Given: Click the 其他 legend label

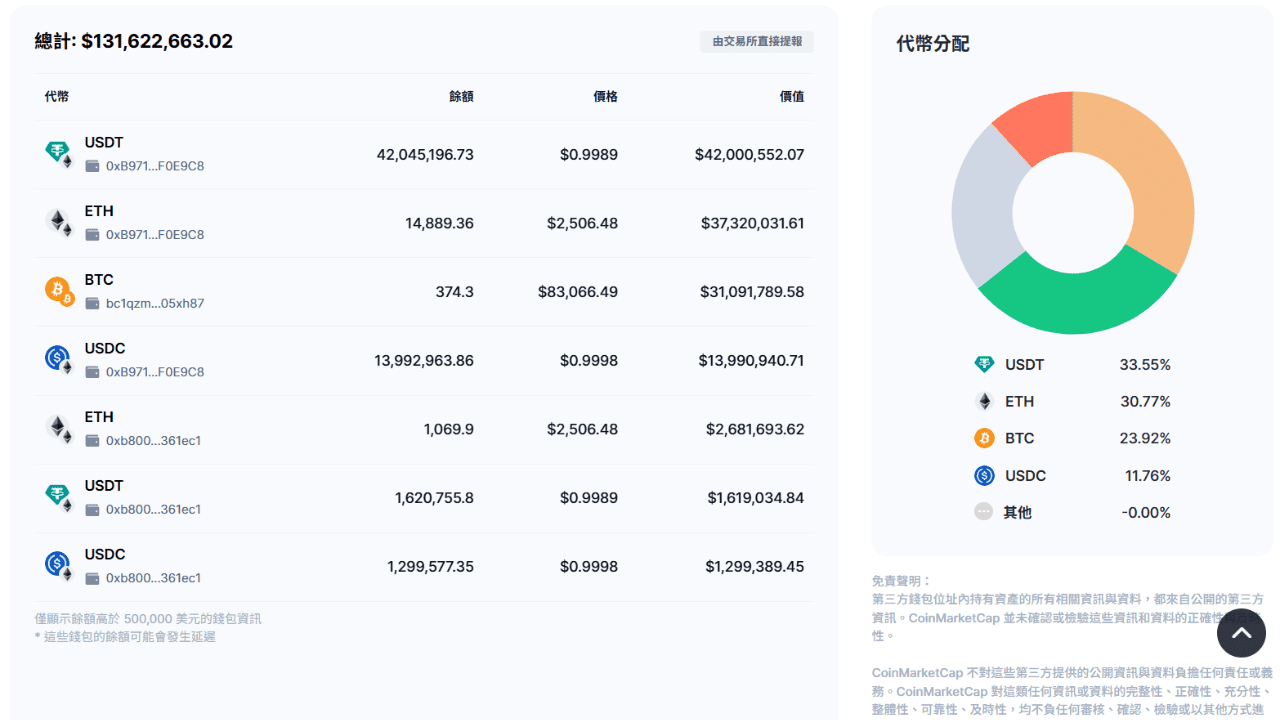Looking at the screenshot, I should point(1018,512).
